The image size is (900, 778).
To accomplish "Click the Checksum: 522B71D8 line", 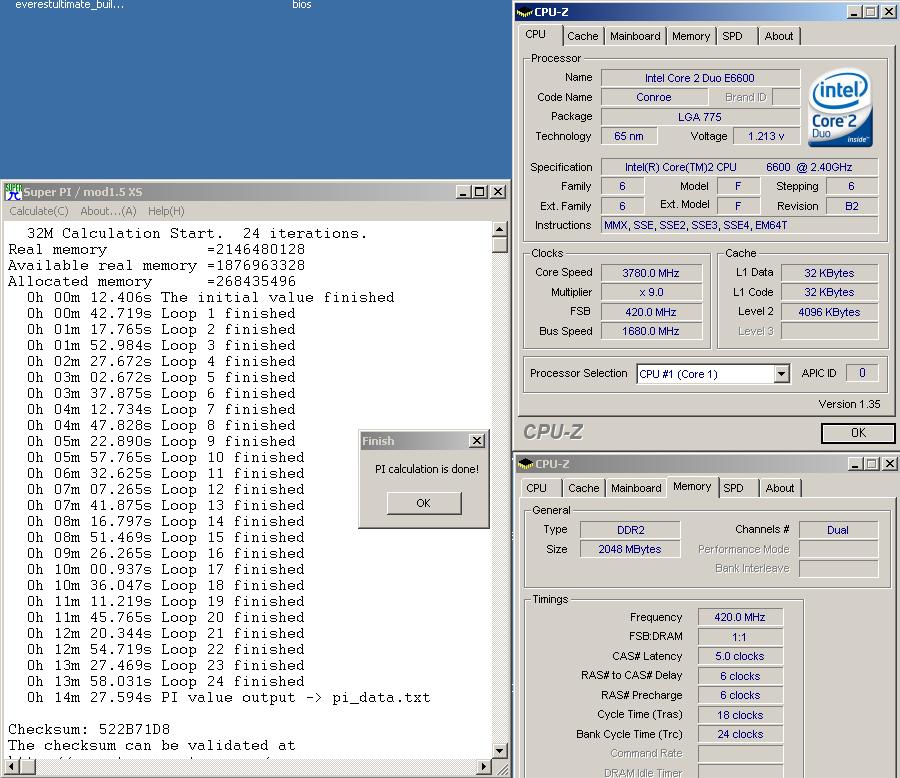I will (89, 730).
